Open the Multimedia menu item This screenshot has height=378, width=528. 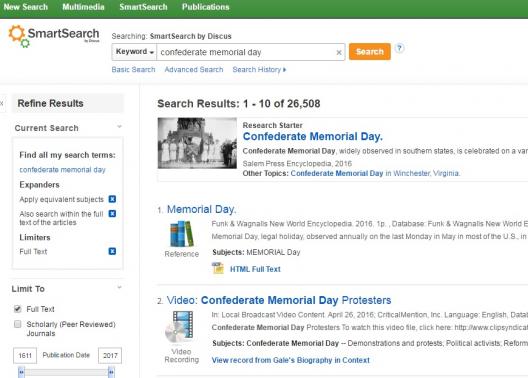coord(83,7)
